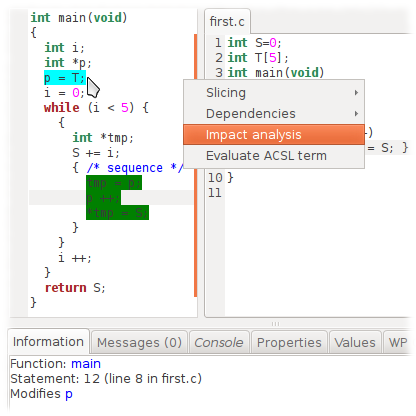Select the highlighted statement p = T;
This screenshot has width=416, height=416.
pyautogui.click(x=65, y=78)
